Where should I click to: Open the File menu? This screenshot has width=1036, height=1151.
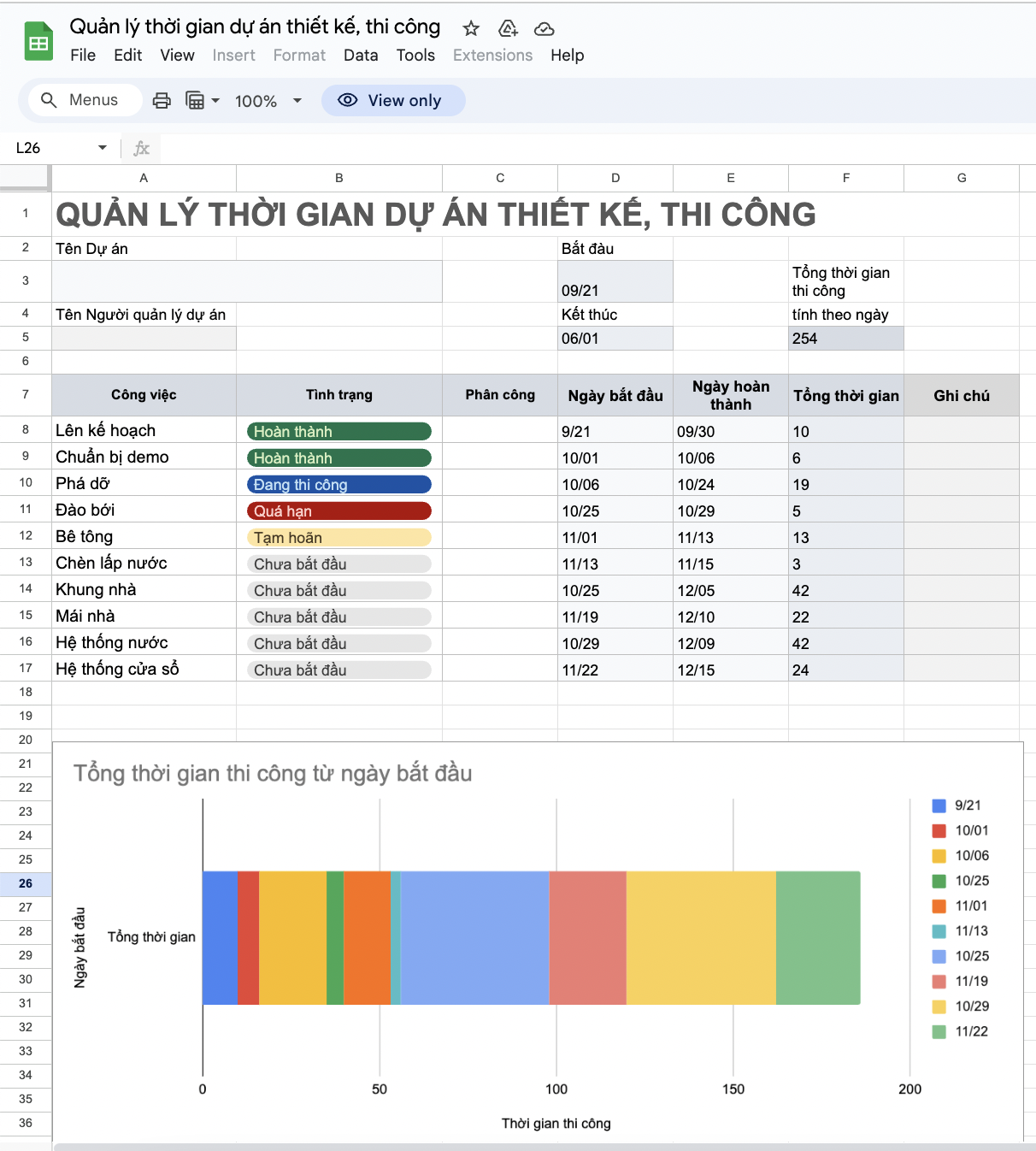[83, 56]
